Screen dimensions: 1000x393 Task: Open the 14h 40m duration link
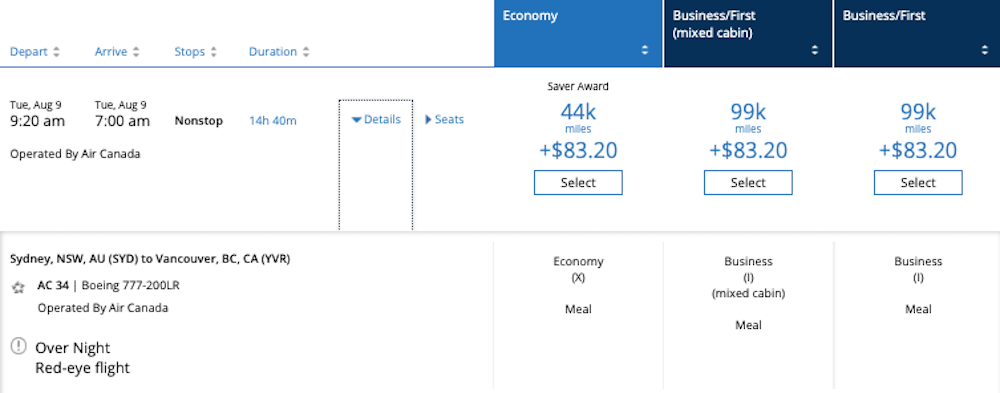[272, 121]
